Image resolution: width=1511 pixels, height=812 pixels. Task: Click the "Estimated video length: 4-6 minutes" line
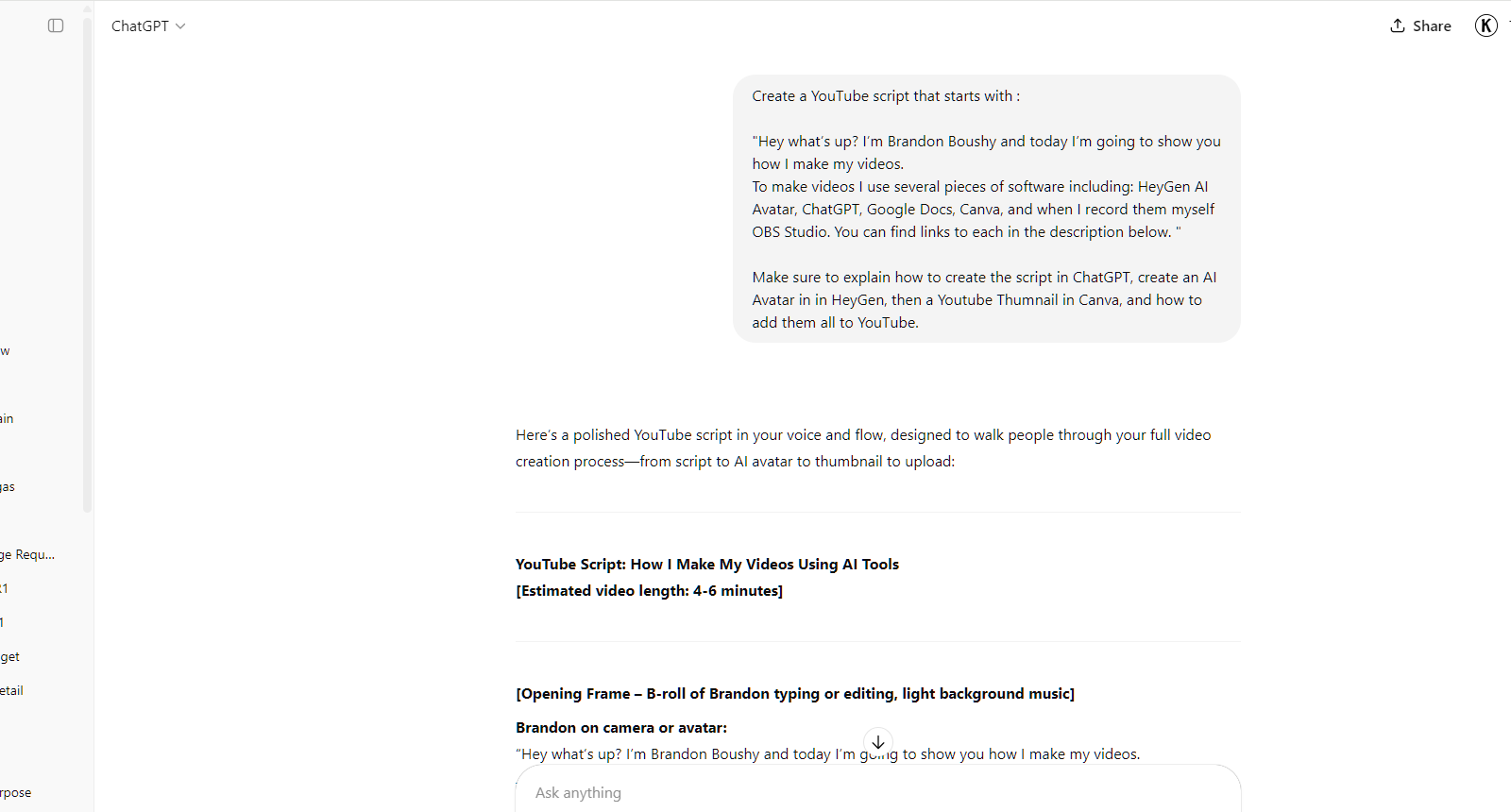coord(650,590)
